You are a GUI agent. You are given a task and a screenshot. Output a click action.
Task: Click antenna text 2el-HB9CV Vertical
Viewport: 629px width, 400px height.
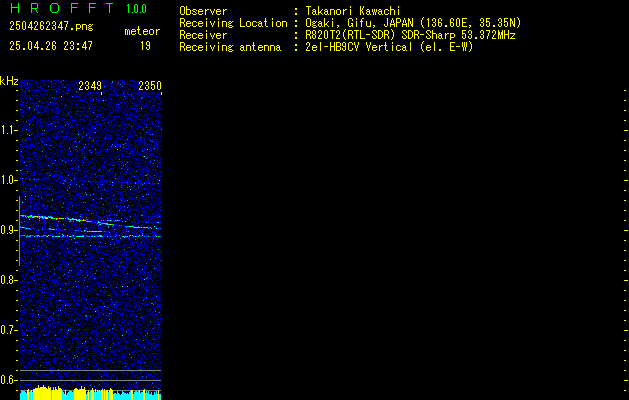click(x=359, y=47)
